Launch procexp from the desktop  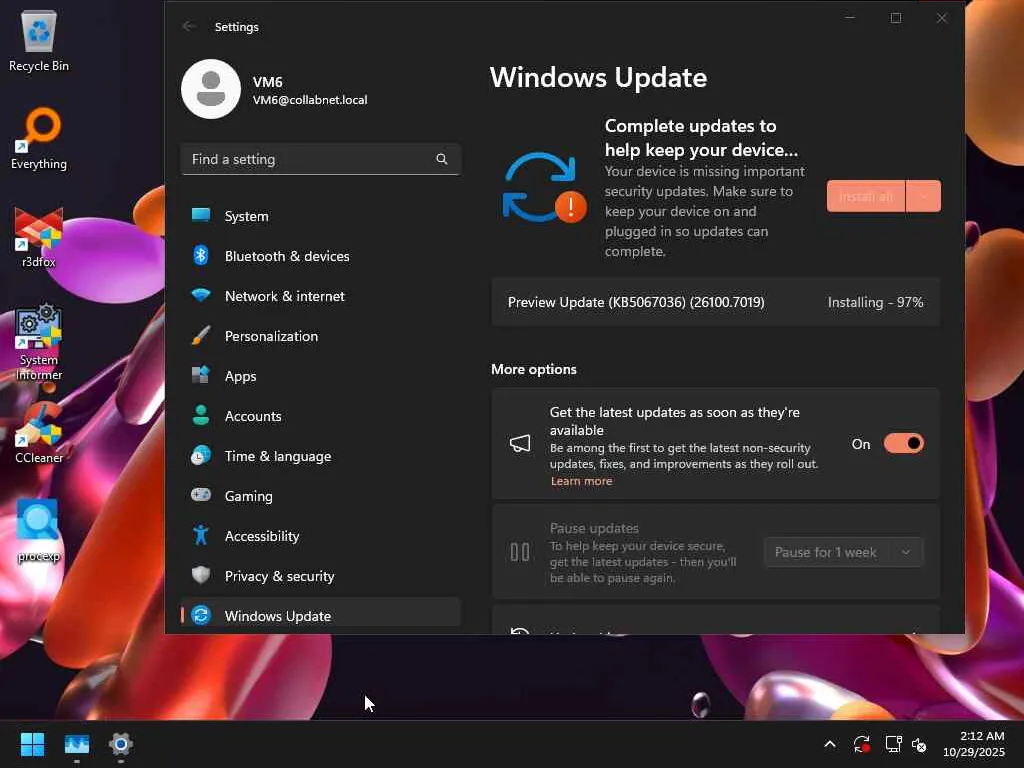(39, 531)
